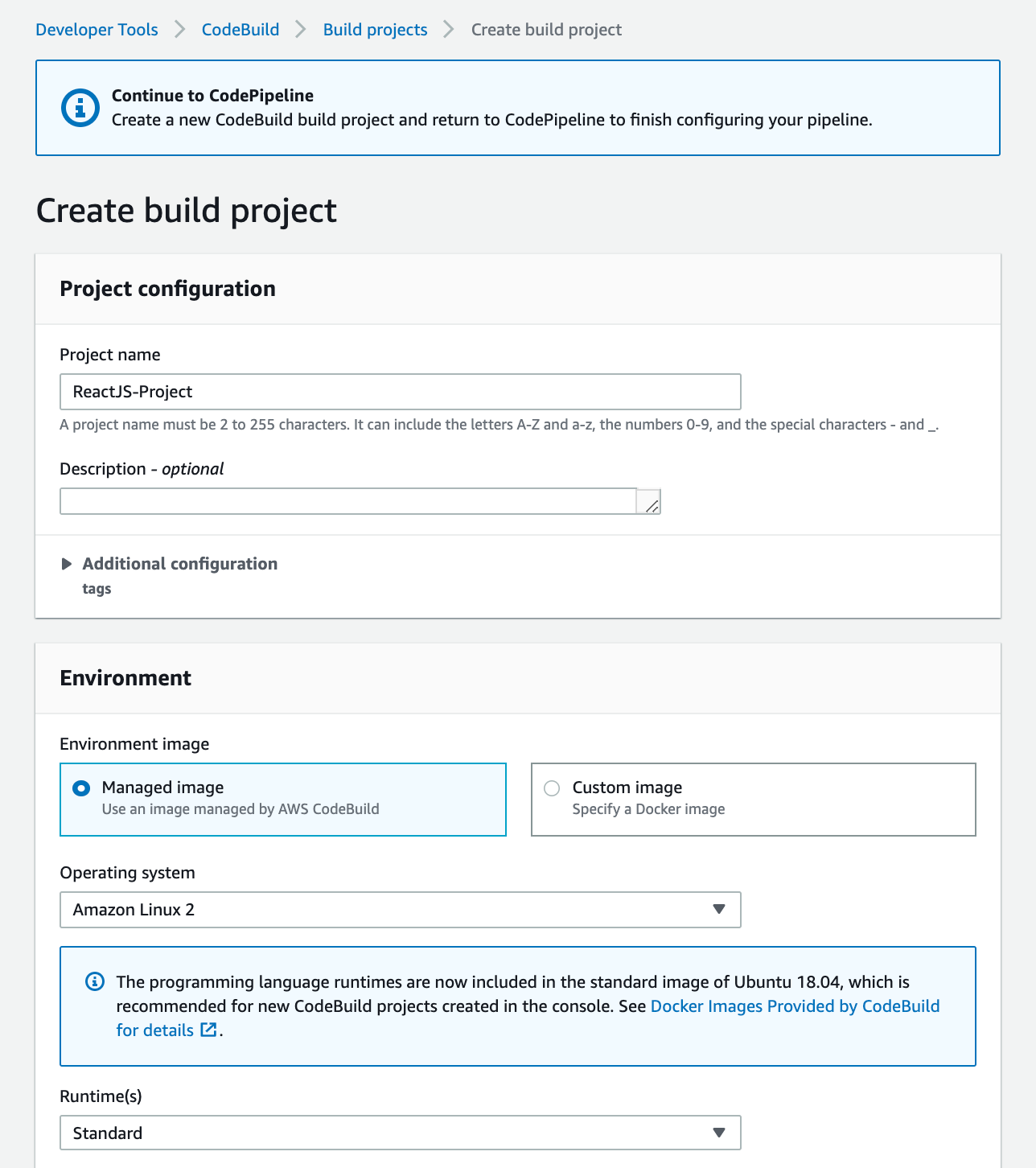Open the Operating system dropdown
The image size is (1036, 1168).
coord(401,910)
